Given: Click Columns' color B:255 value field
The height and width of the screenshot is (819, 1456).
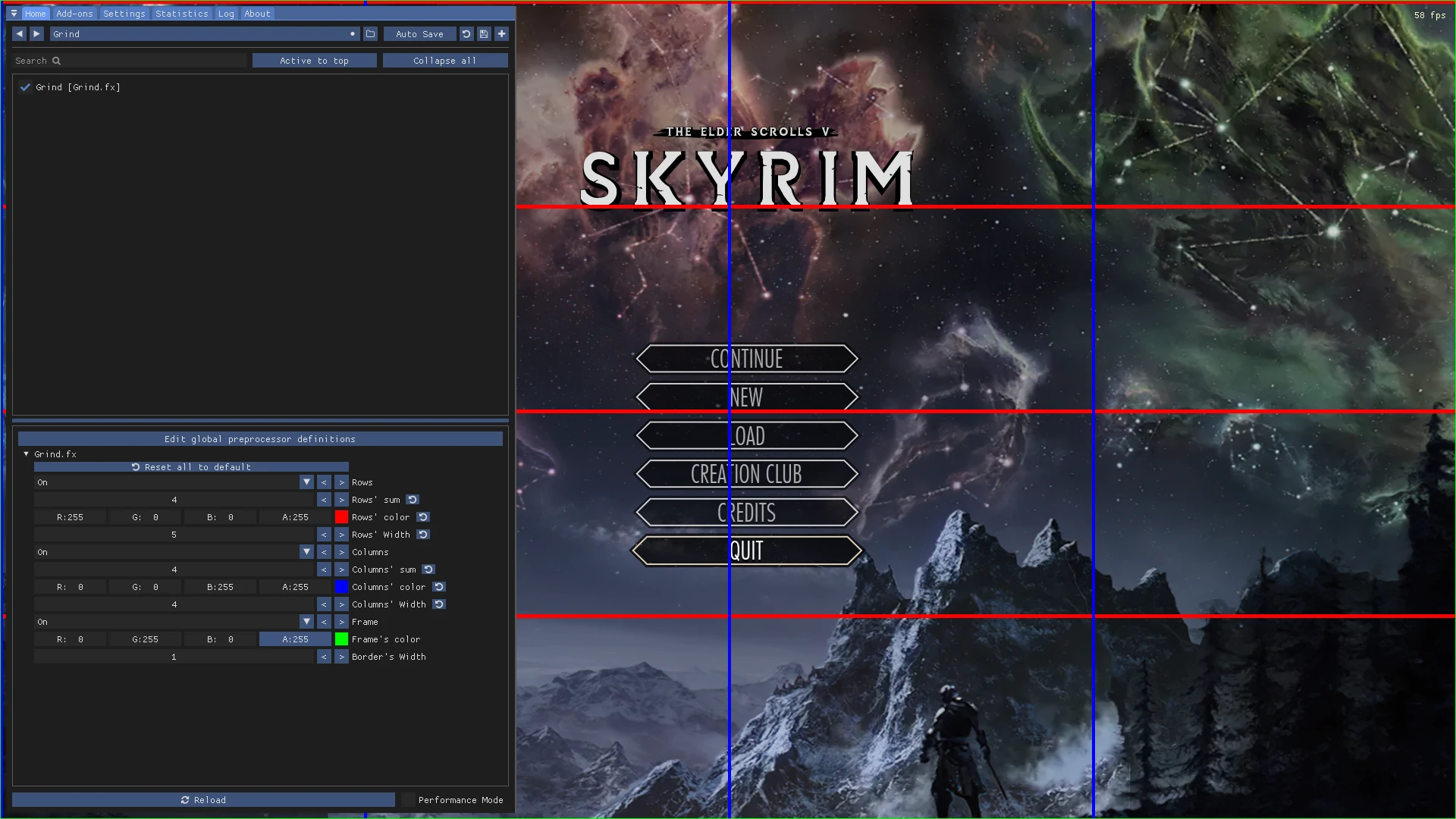Looking at the screenshot, I should click(x=220, y=587).
